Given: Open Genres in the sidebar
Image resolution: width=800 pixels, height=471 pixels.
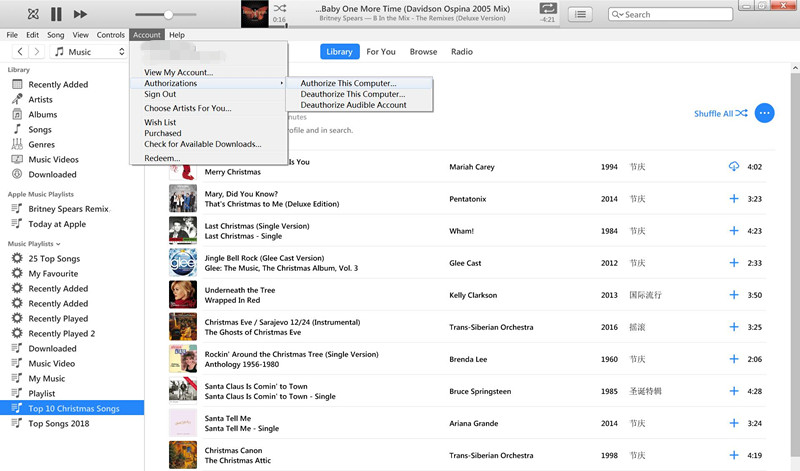Looking at the screenshot, I should click(x=41, y=144).
